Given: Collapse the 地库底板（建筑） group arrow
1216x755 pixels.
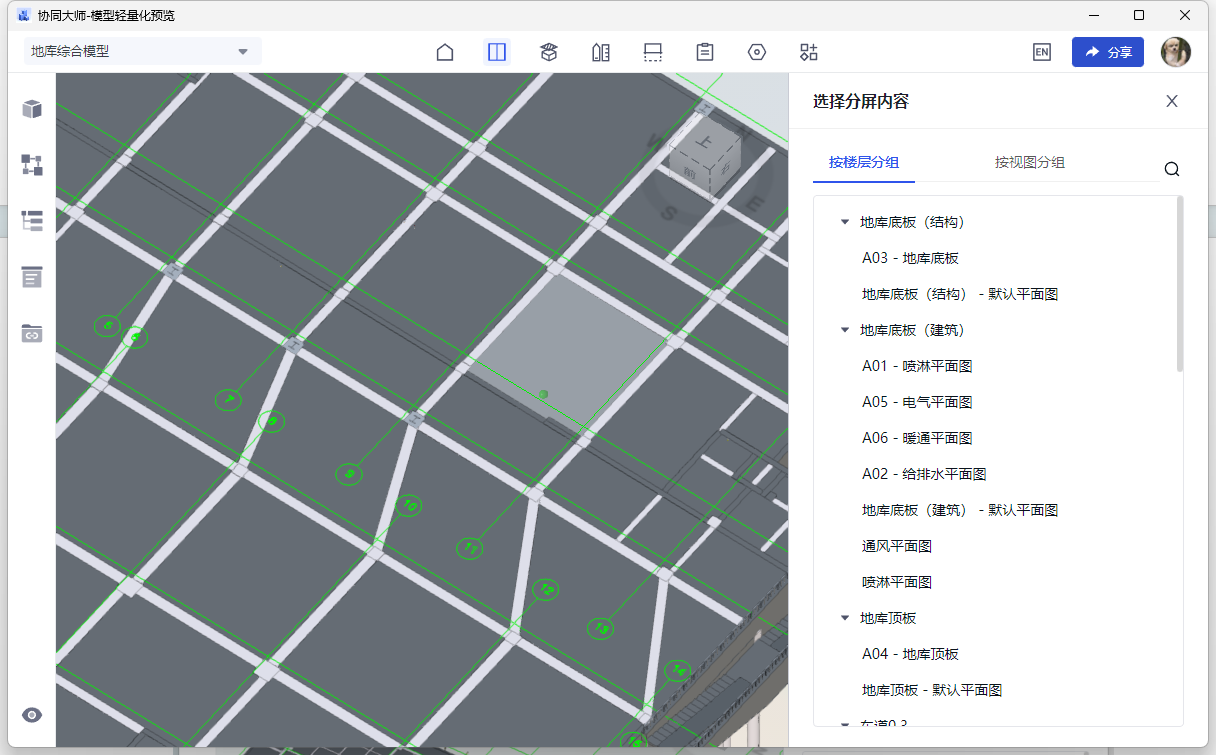Looking at the screenshot, I should pos(845,330).
